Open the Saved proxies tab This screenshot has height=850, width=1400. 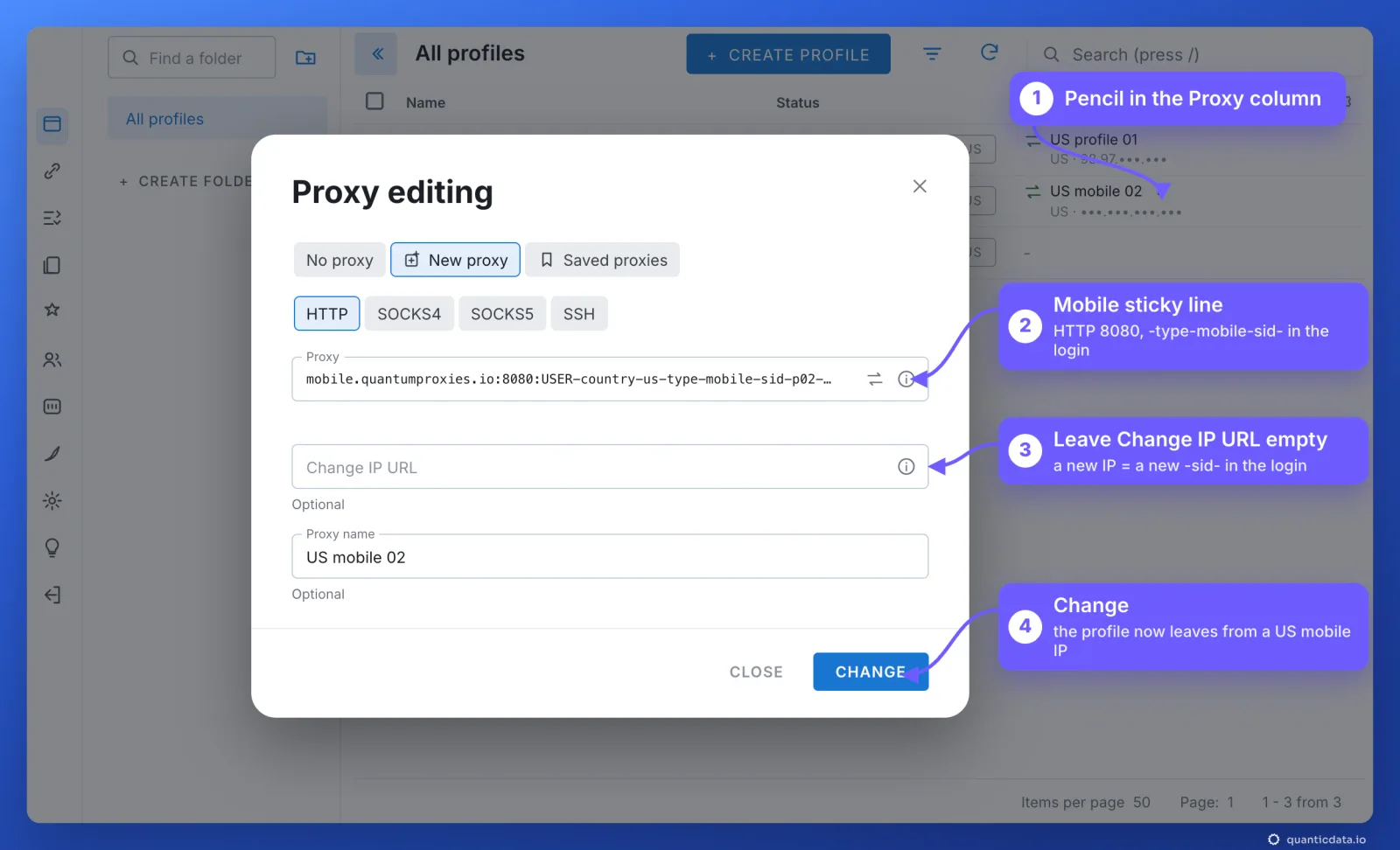(x=603, y=260)
